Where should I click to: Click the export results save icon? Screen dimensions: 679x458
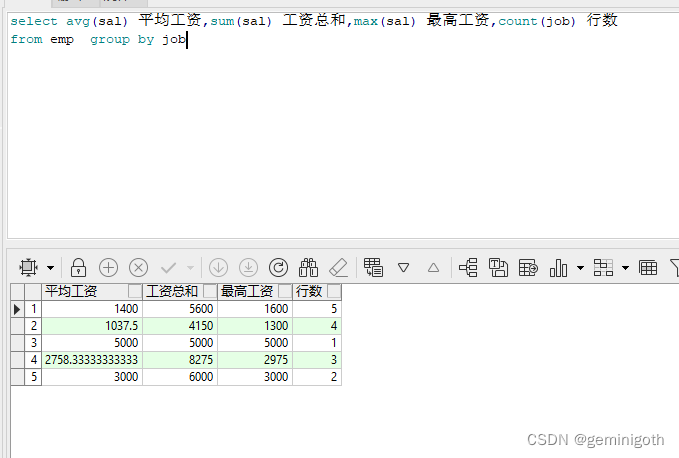[498, 268]
